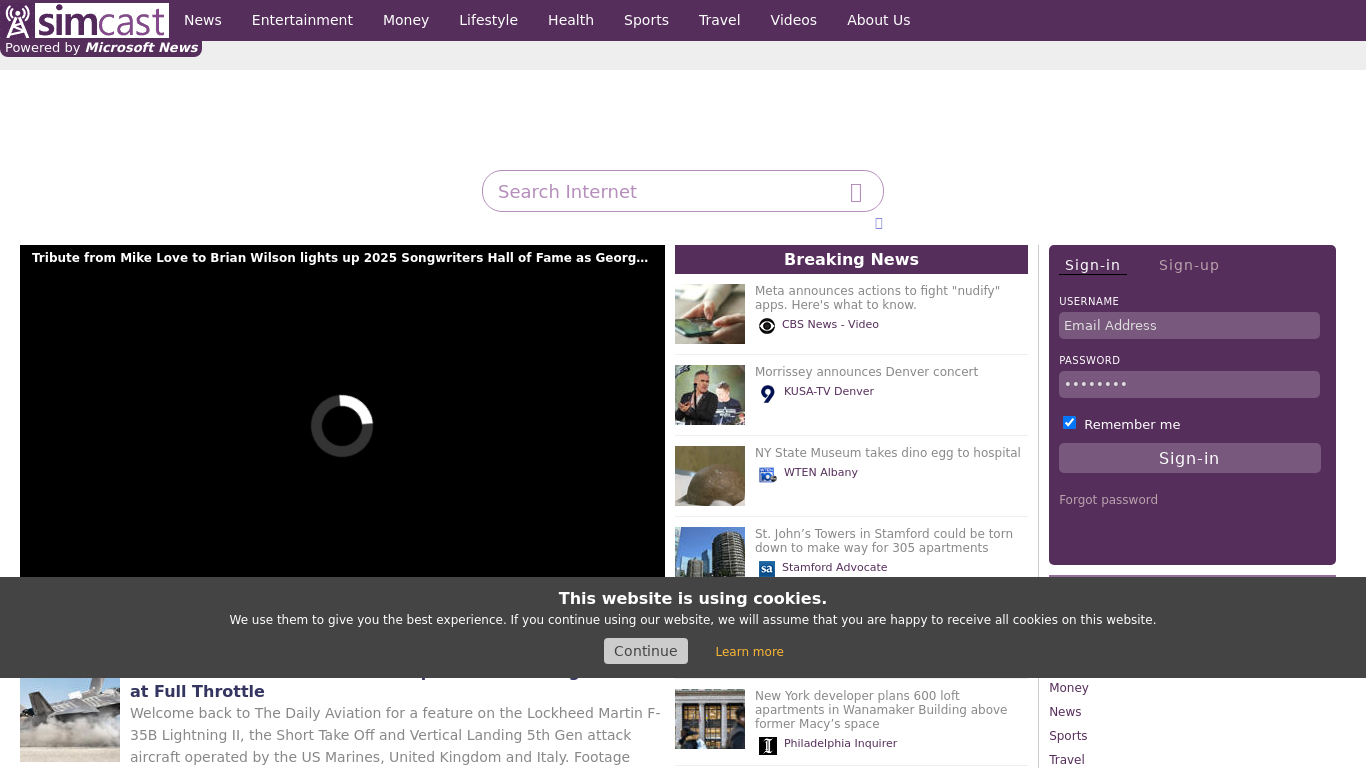1366x768 pixels.
Task: Open the Meta nudify apps article
Action: [877, 298]
